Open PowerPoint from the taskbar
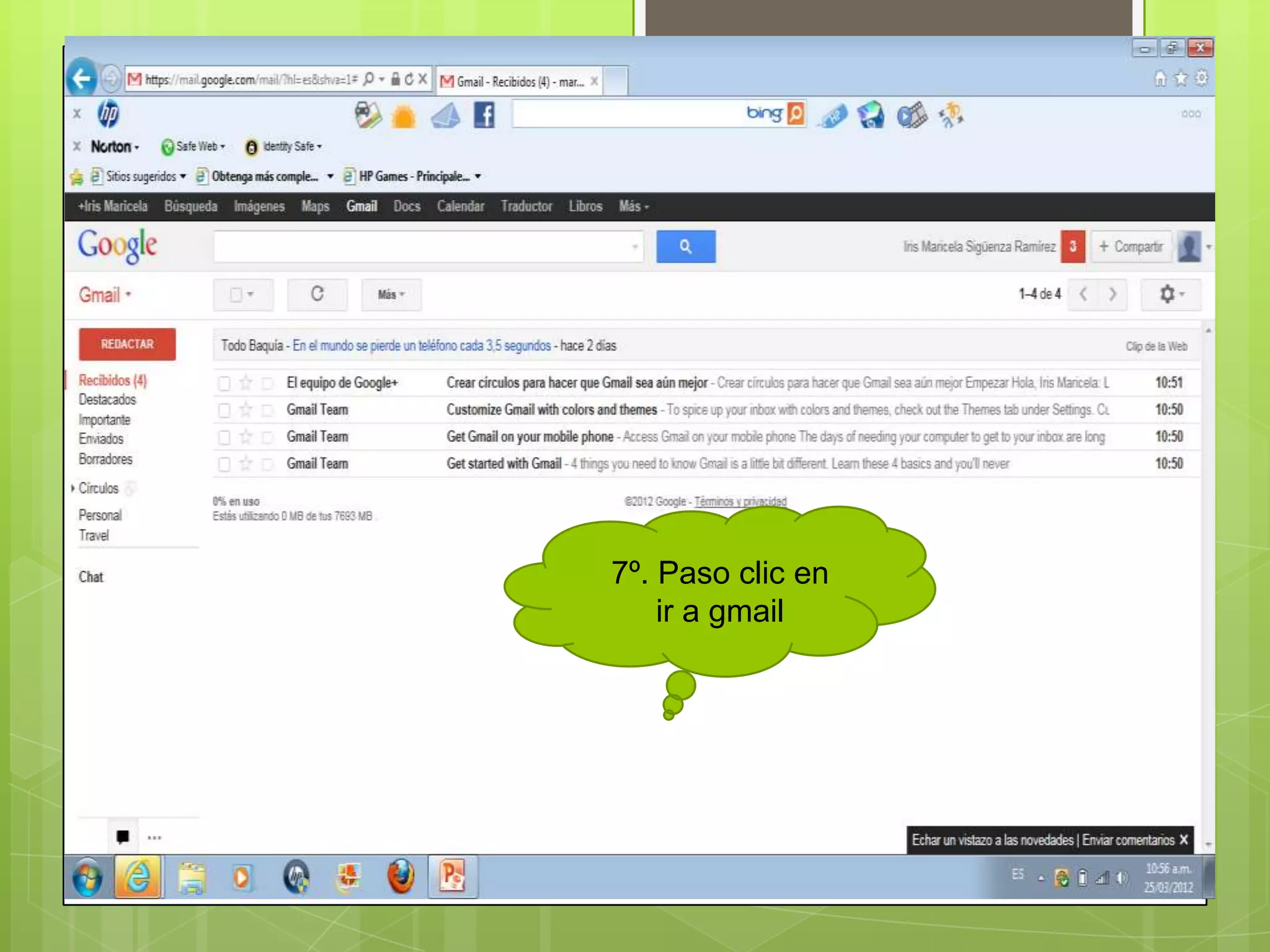Viewport: 1270px width, 952px height. (x=453, y=877)
